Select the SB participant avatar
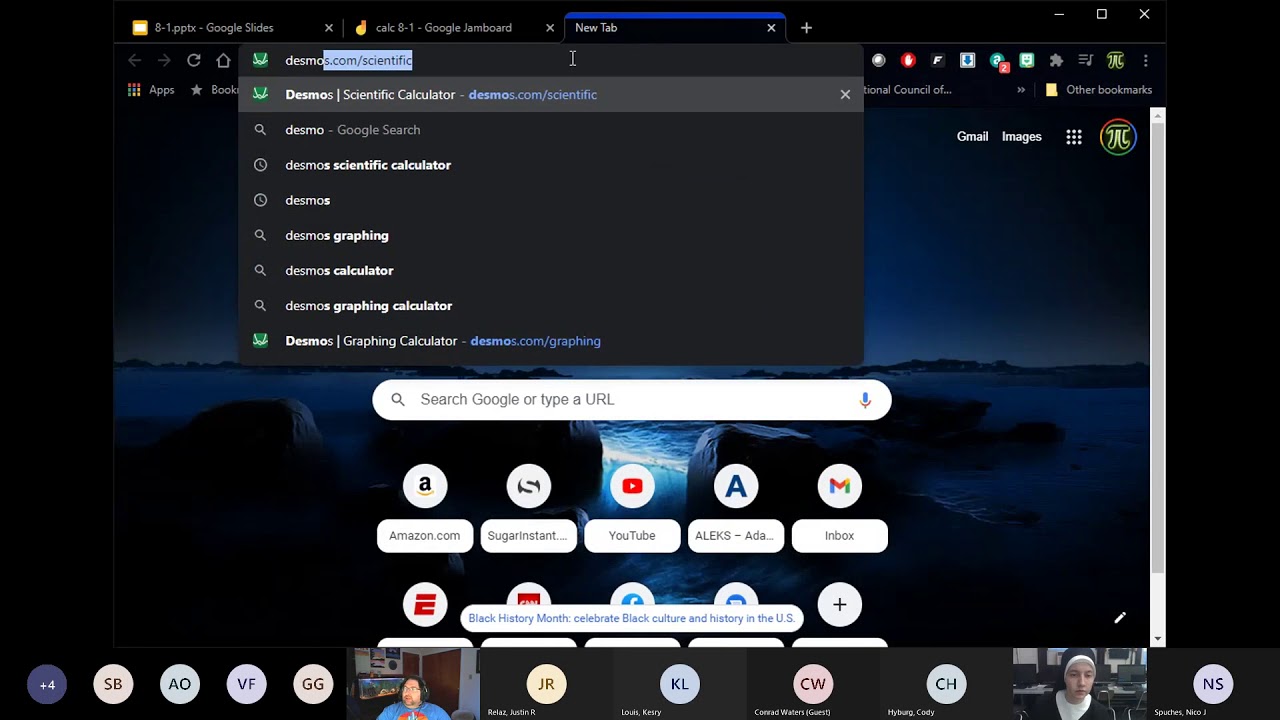The height and width of the screenshot is (720, 1280). tap(113, 685)
